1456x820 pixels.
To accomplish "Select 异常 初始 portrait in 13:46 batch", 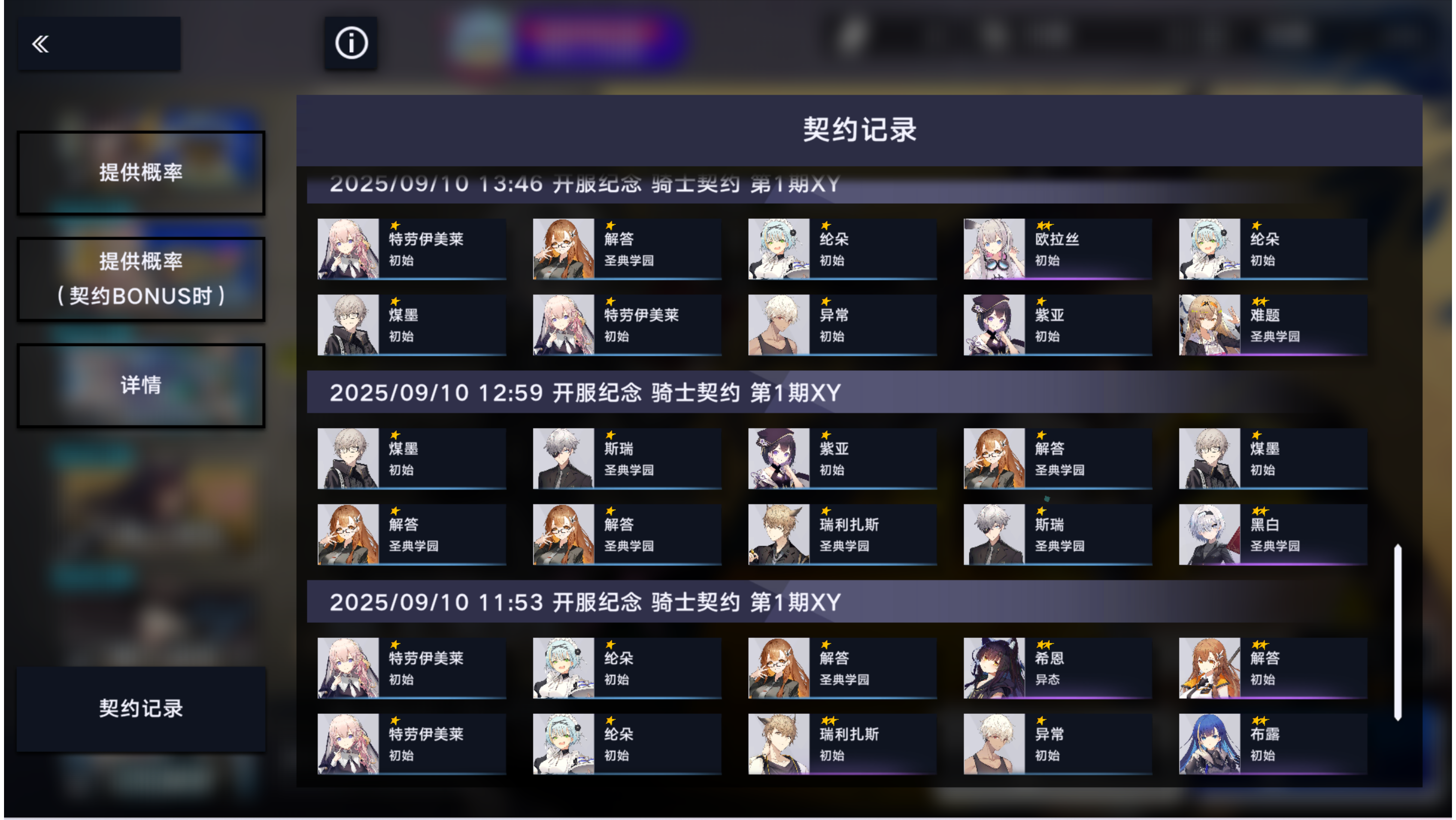I will tap(778, 325).
